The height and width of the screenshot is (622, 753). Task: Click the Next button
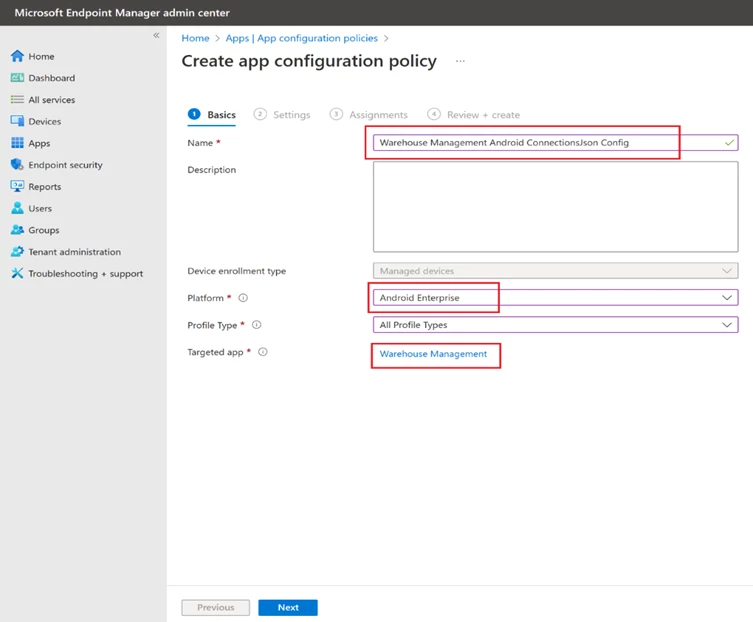(288, 608)
